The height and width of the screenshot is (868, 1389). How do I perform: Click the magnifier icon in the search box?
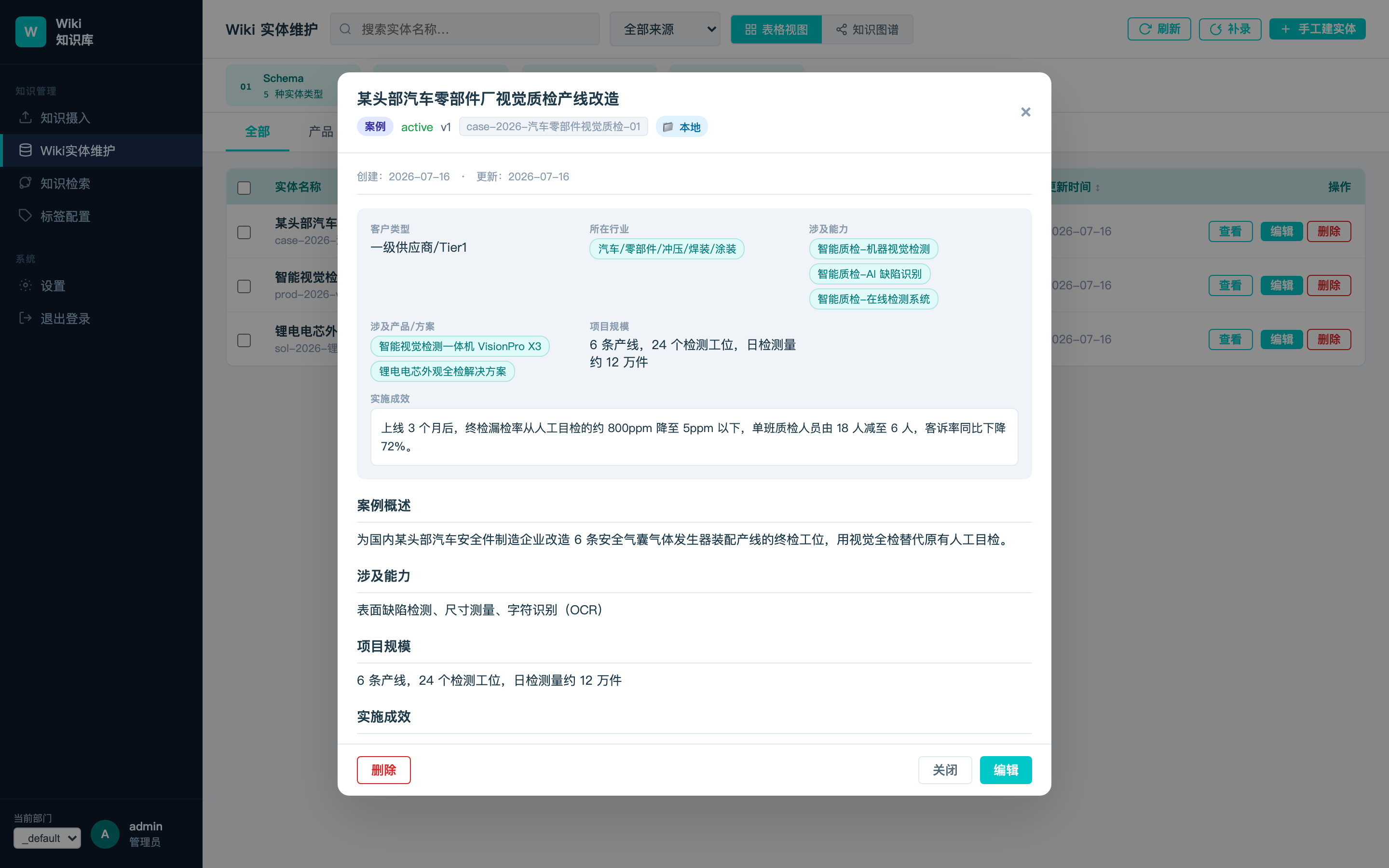click(x=345, y=29)
